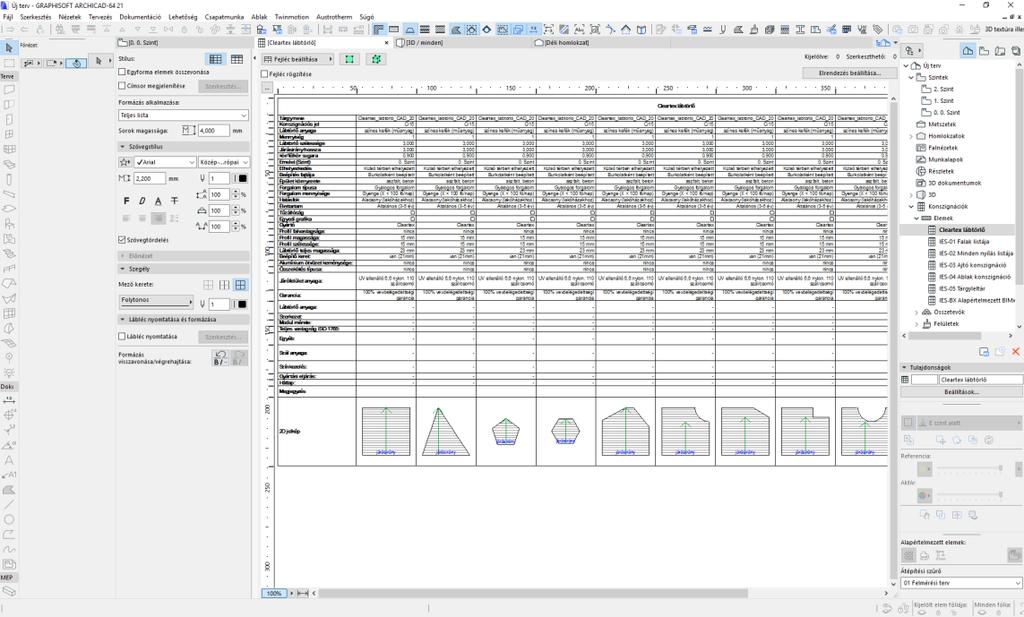Expand the Homlokzatok tree node
The image size is (1024, 617).
click(912, 136)
